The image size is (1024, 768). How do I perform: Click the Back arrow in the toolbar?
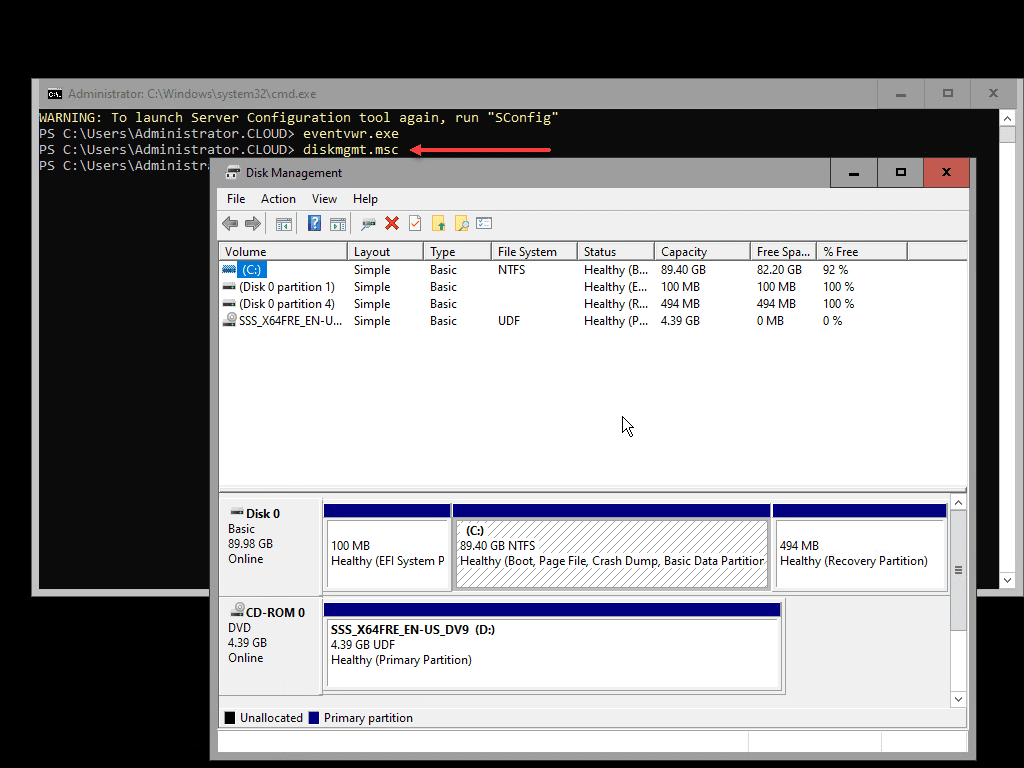(230, 224)
